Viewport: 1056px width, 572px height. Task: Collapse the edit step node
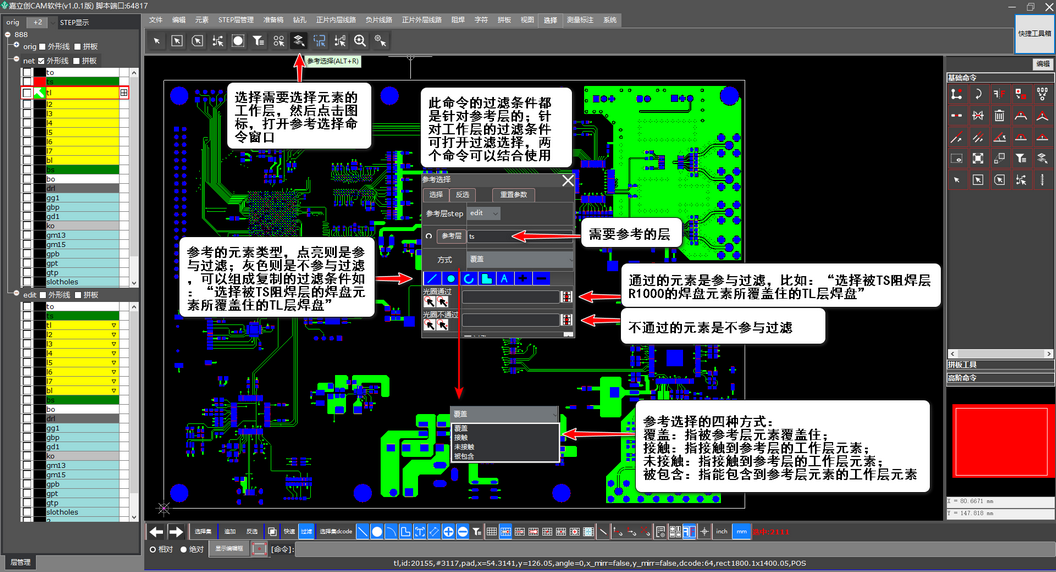pos(16,293)
